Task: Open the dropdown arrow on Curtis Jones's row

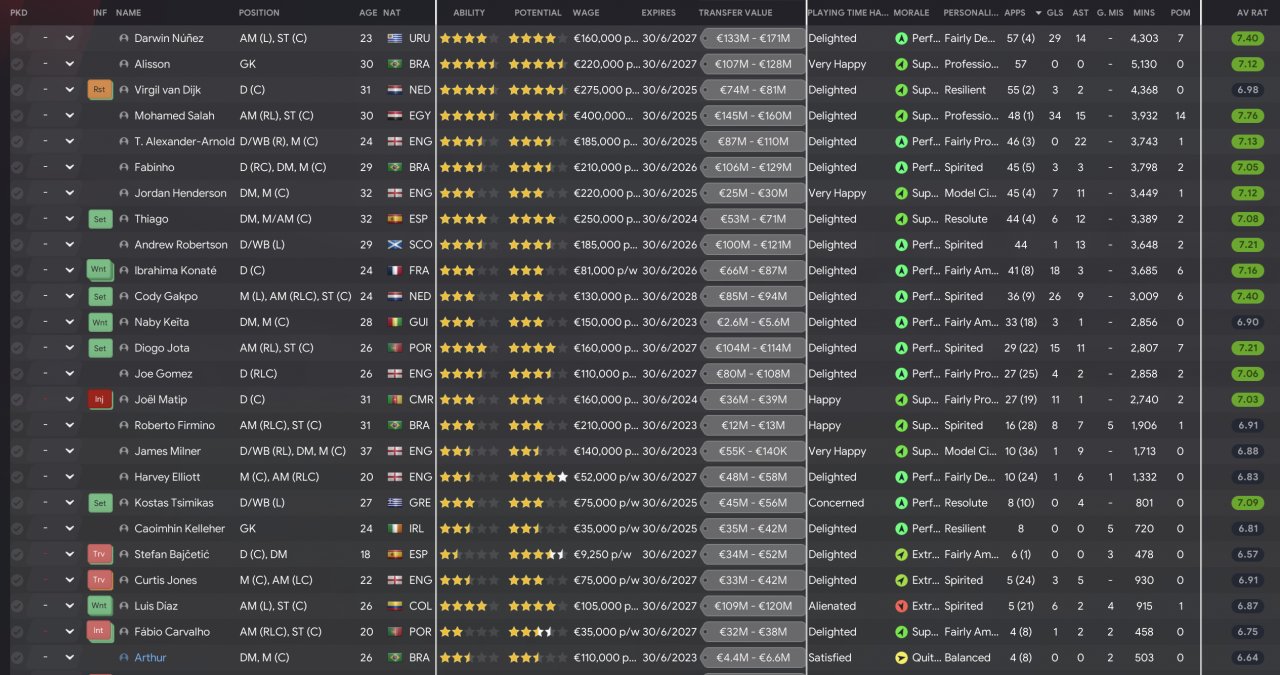Action: [x=70, y=580]
